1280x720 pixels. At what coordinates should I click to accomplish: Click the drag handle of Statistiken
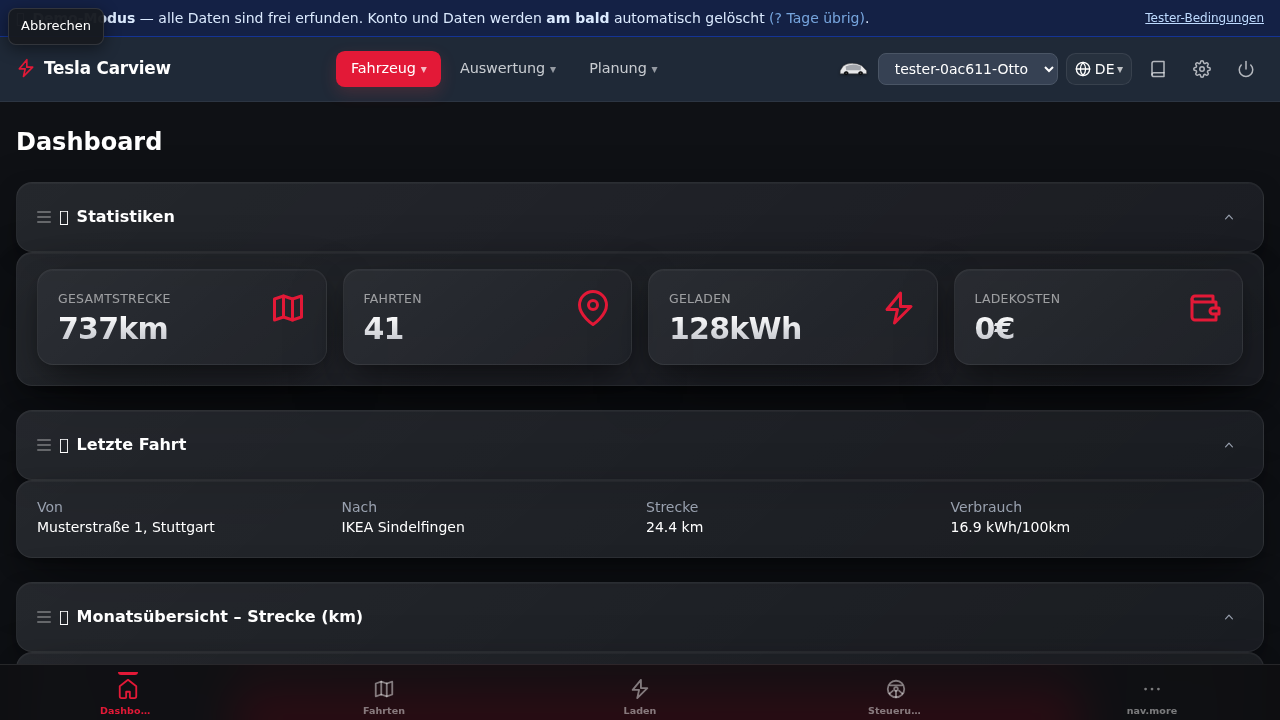point(44,217)
